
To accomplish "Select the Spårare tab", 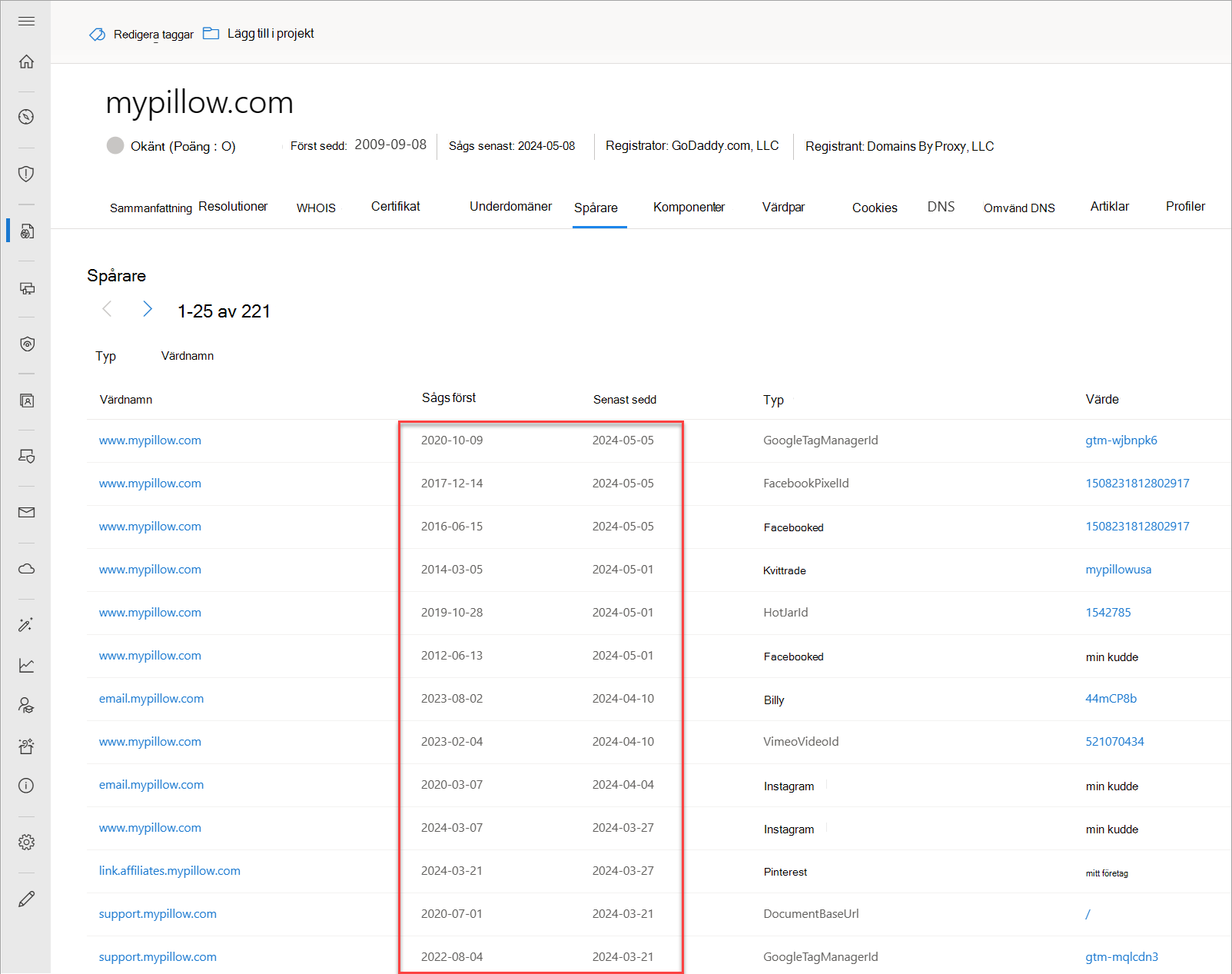I will tap(596, 208).
